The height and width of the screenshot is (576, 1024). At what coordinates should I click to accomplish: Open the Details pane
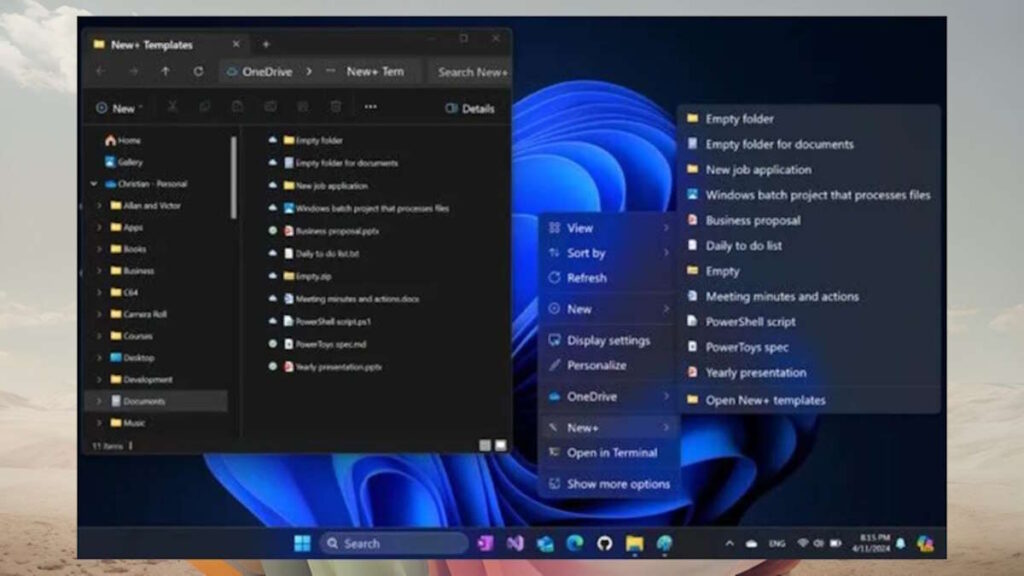pyautogui.click(x=470, y=108)
